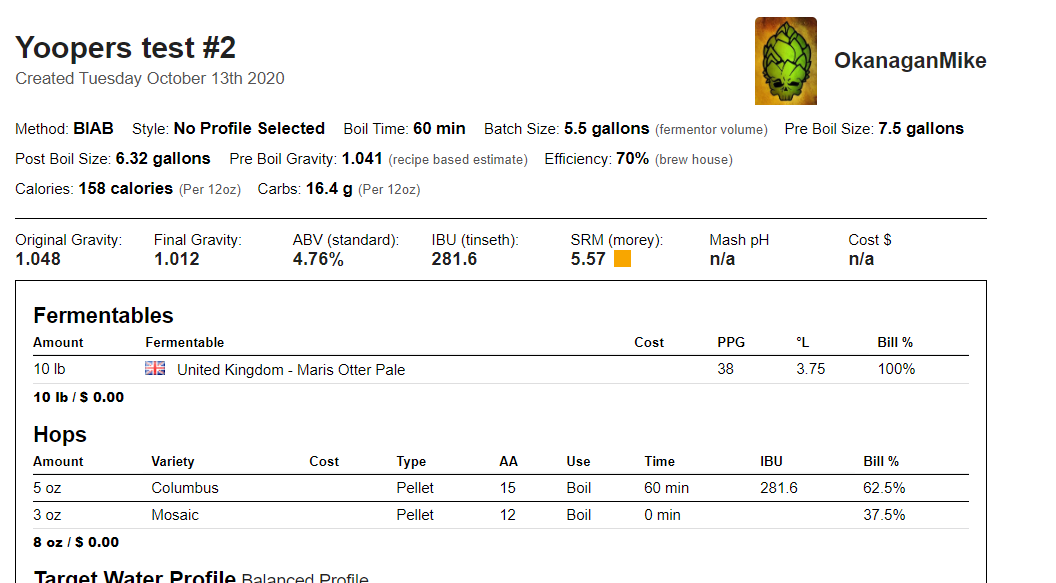The image size is (1056, 583).
Task: Click the Bill % hops column header
Action: click(881, 461)
